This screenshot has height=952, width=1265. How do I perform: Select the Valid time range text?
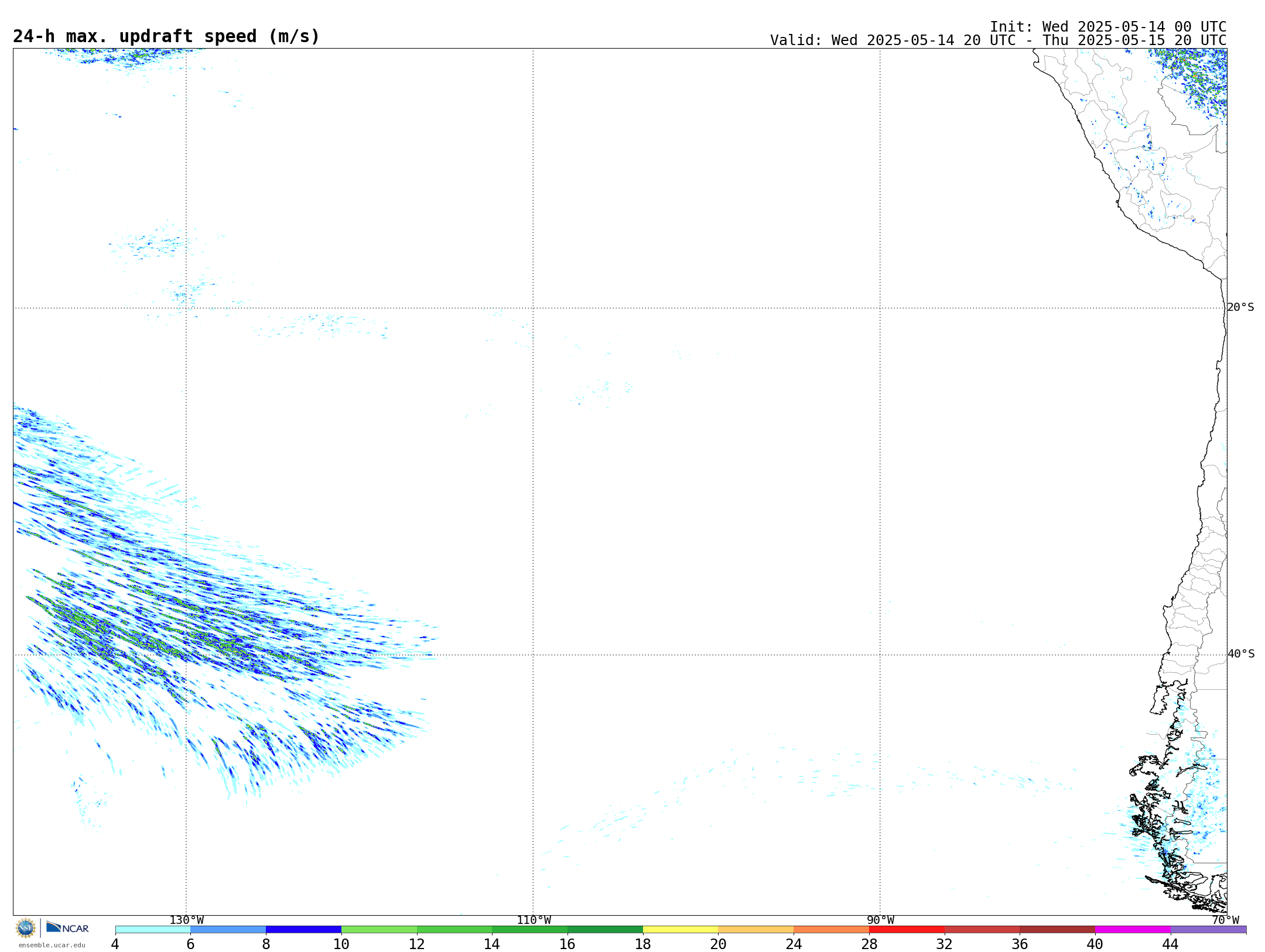click(x=998, y=40)
